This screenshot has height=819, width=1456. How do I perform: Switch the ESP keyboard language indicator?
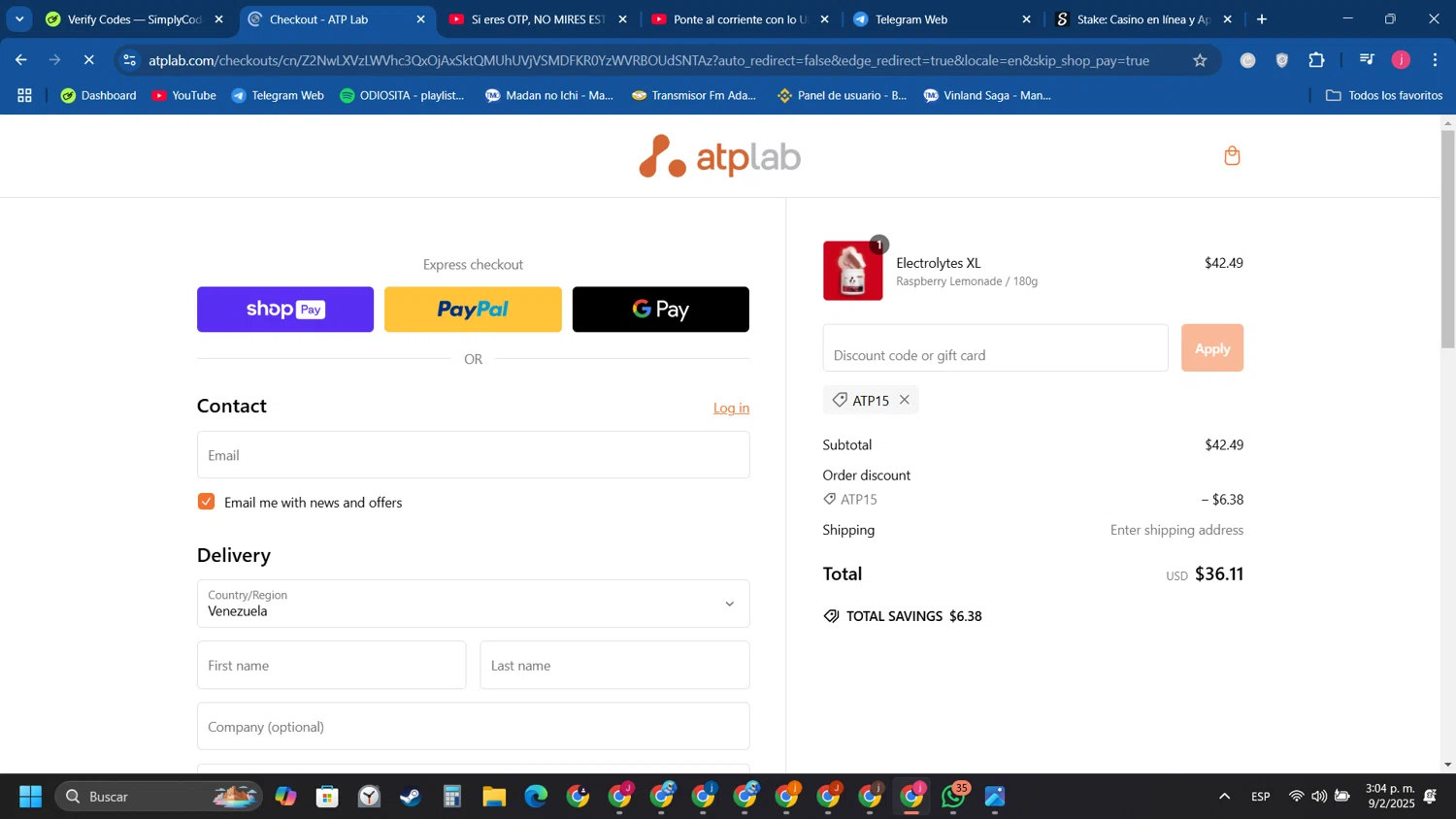pyautogui.click(x=1260, y=797)
